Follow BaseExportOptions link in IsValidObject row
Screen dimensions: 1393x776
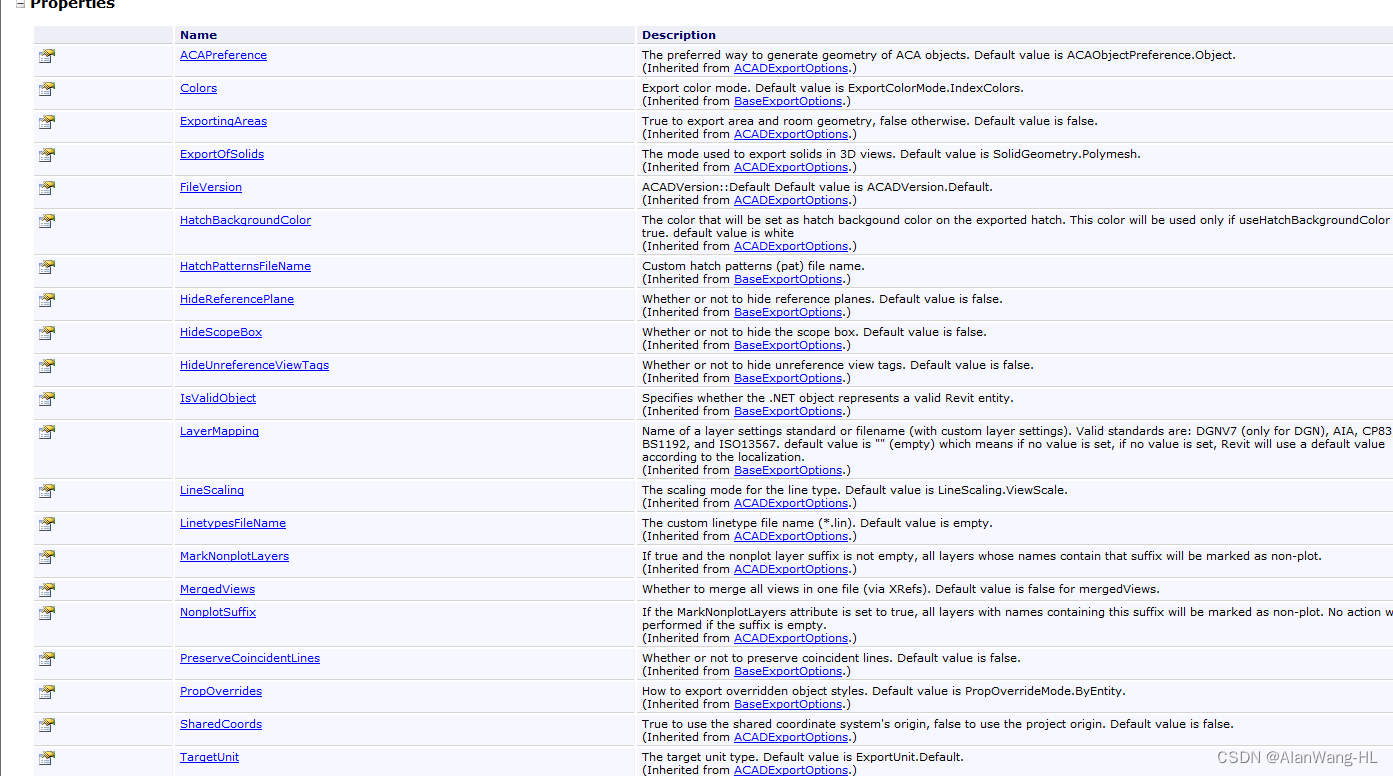pos(788,411)
